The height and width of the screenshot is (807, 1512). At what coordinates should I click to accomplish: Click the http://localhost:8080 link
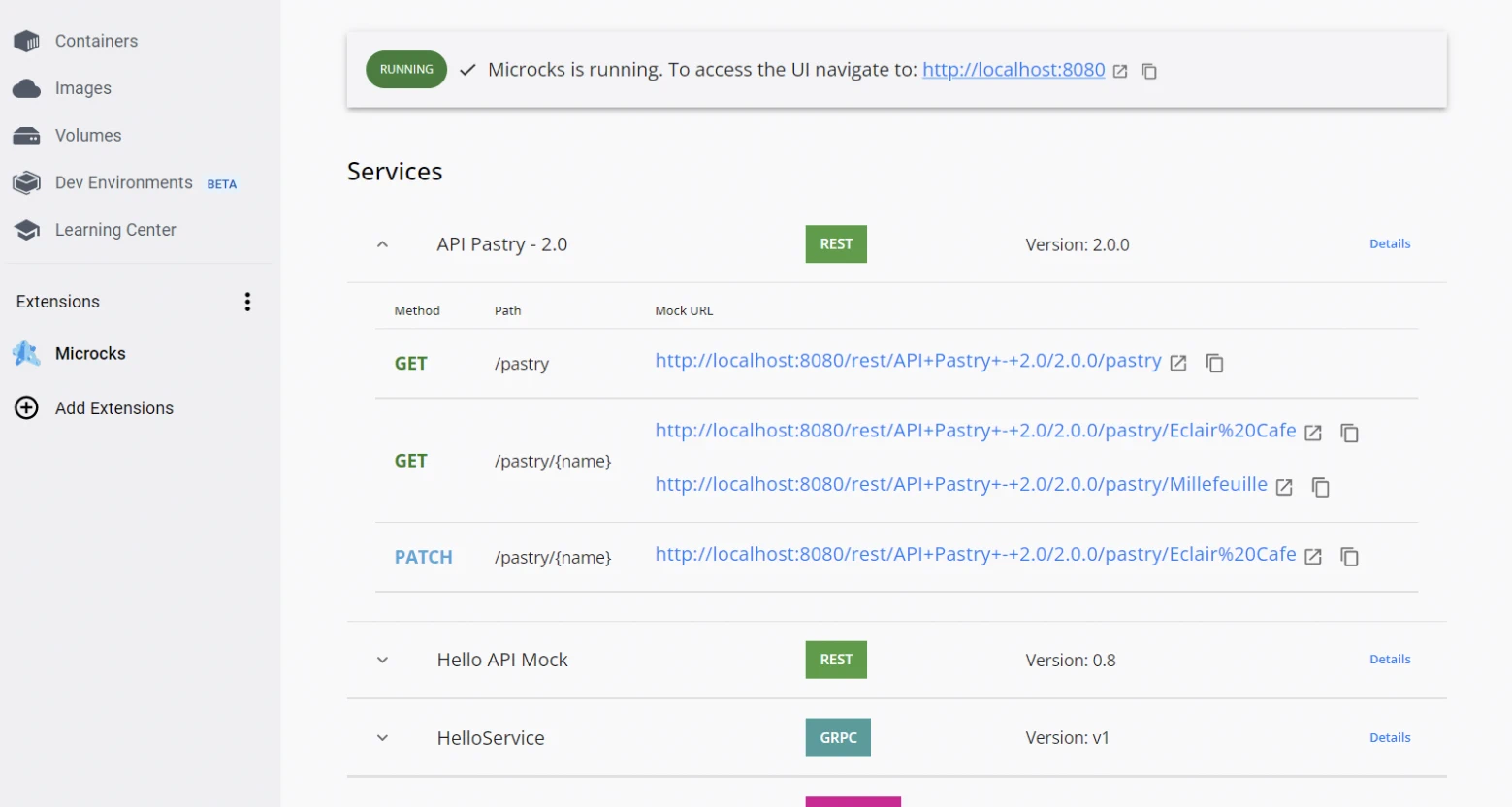pos(1013,70)
